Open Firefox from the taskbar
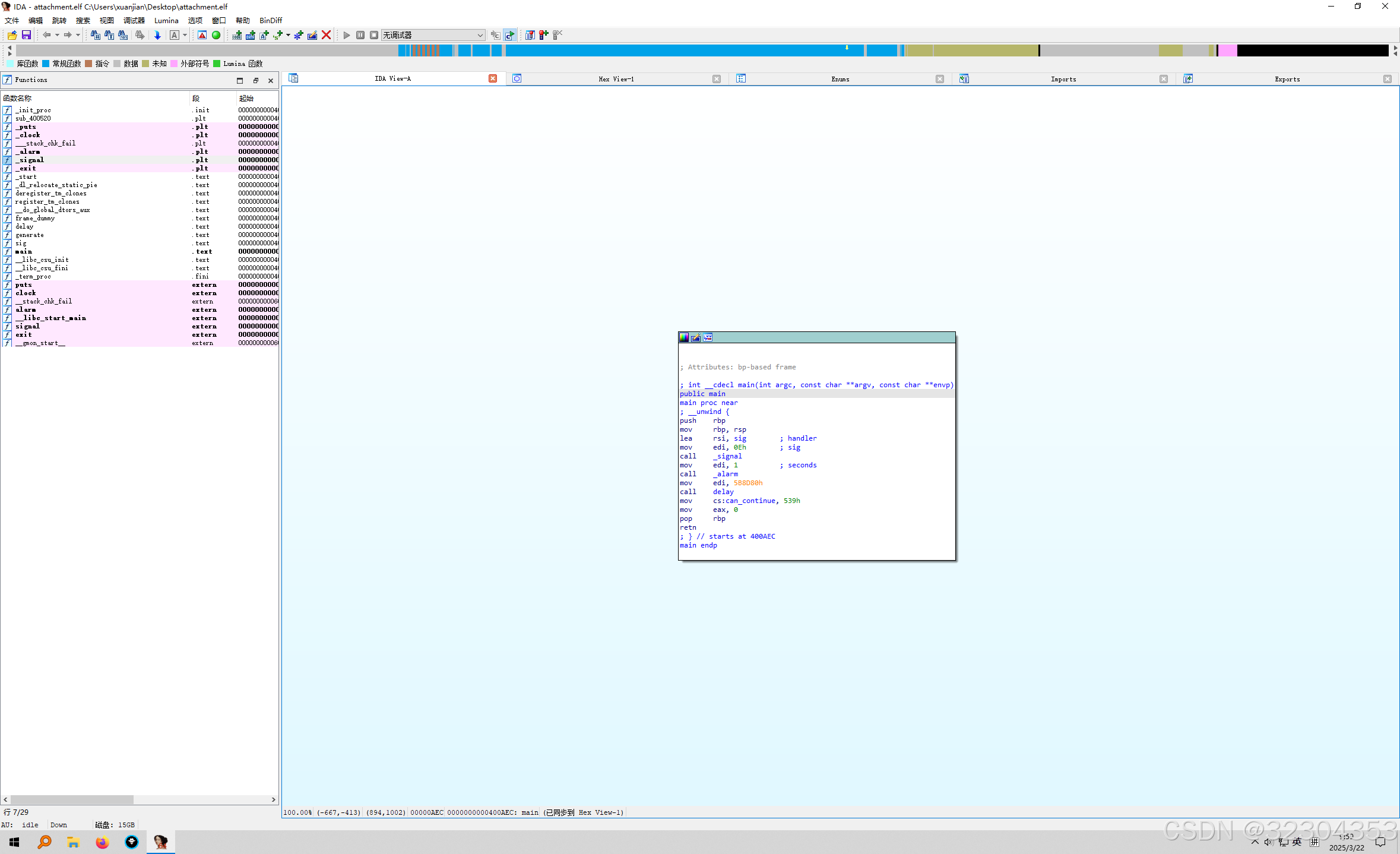Viewport: 1400px width, 854px height. pos(102,842)
